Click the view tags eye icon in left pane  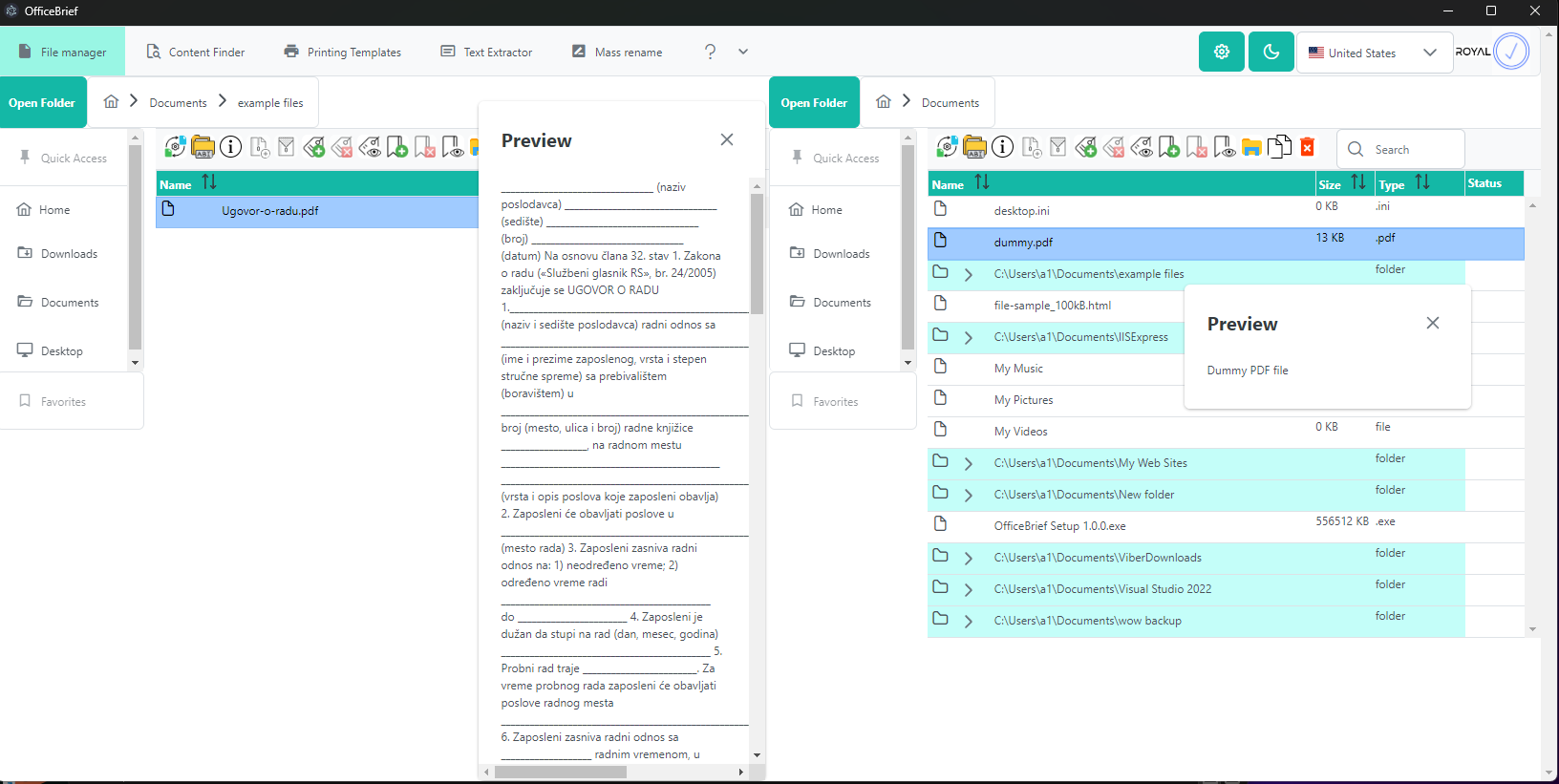coord(370,147)
